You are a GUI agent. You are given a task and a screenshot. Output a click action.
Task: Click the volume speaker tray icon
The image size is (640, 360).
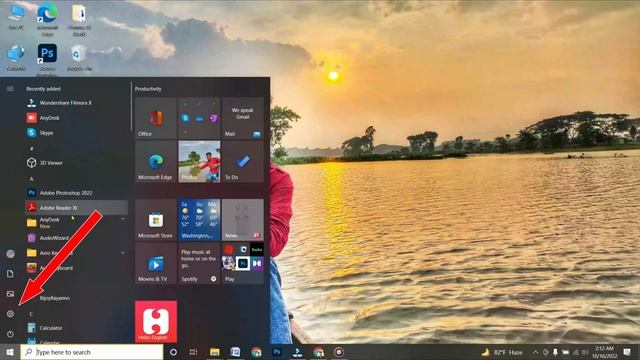[x=585, y=352]
